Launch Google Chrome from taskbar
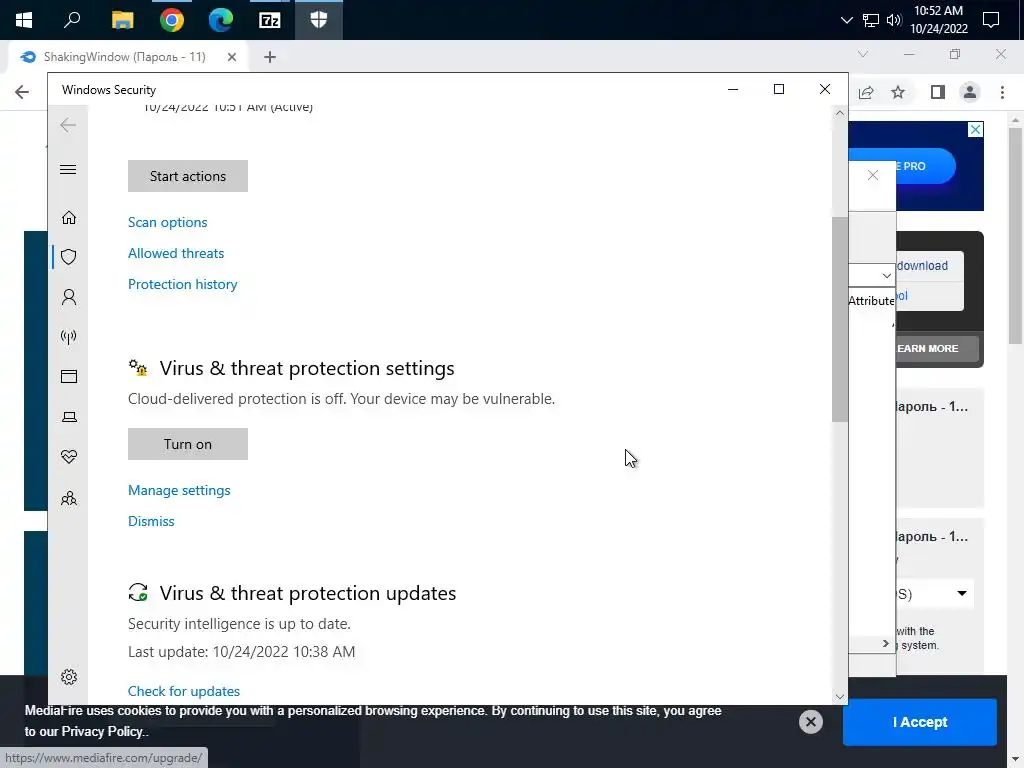Image resolution: width=1024 pixels, height=768 pixels. click(x=172, y=20)
